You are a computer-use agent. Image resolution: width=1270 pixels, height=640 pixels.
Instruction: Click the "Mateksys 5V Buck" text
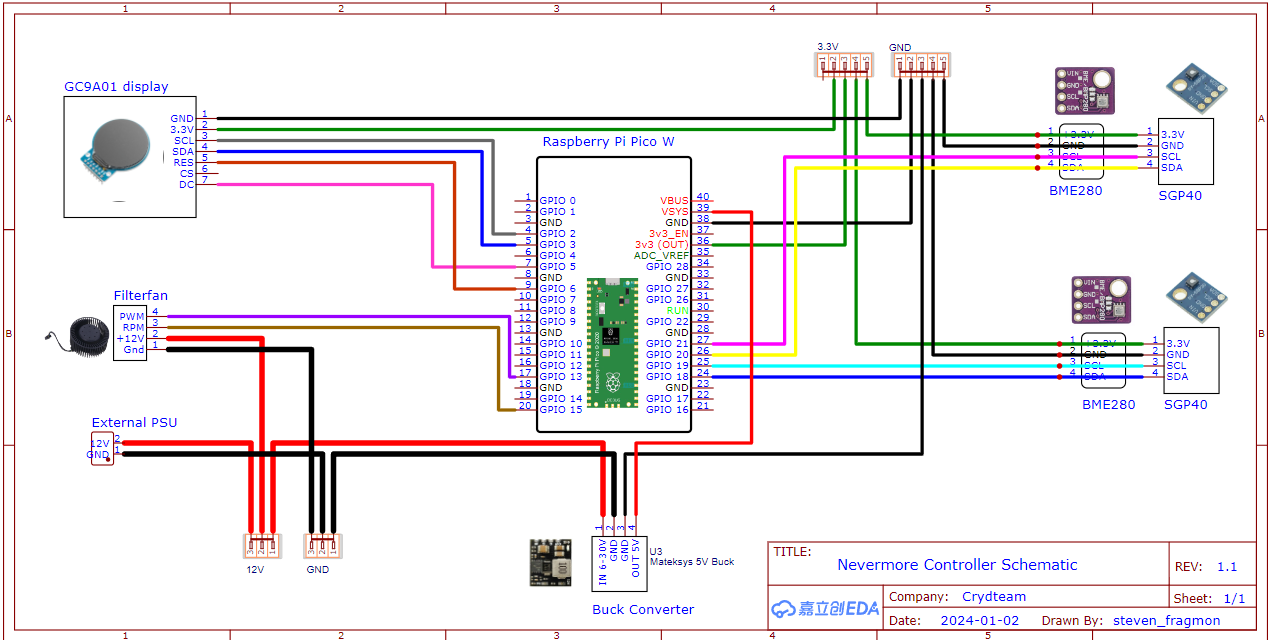(x=692, y=562)
